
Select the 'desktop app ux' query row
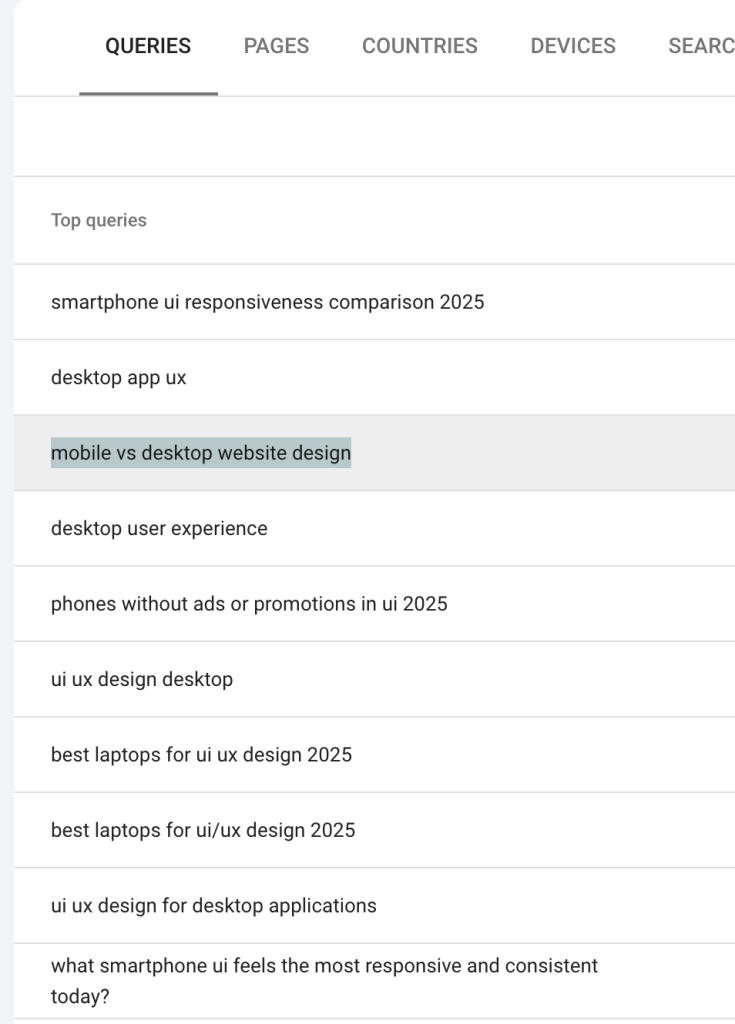pyautogui.click(x=374, y=377)
